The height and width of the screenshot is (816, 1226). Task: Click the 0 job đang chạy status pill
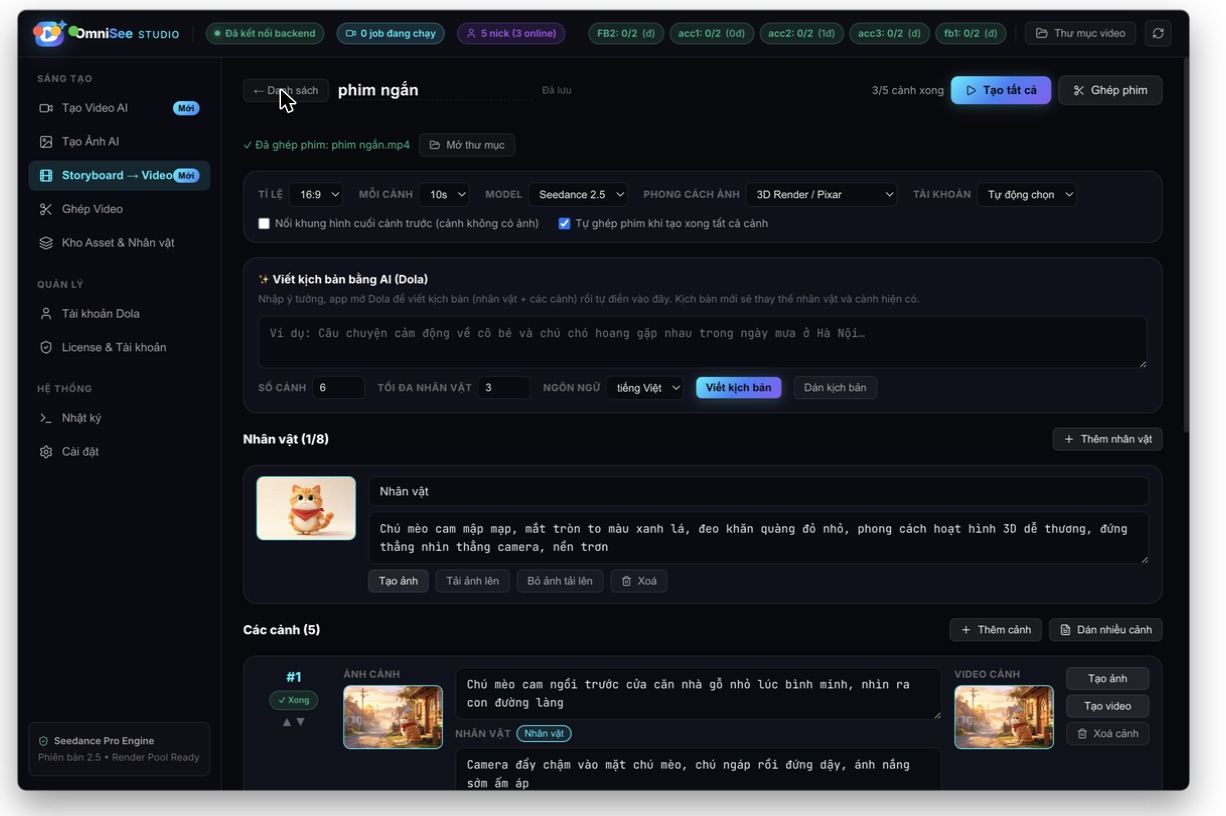(390, 33)
